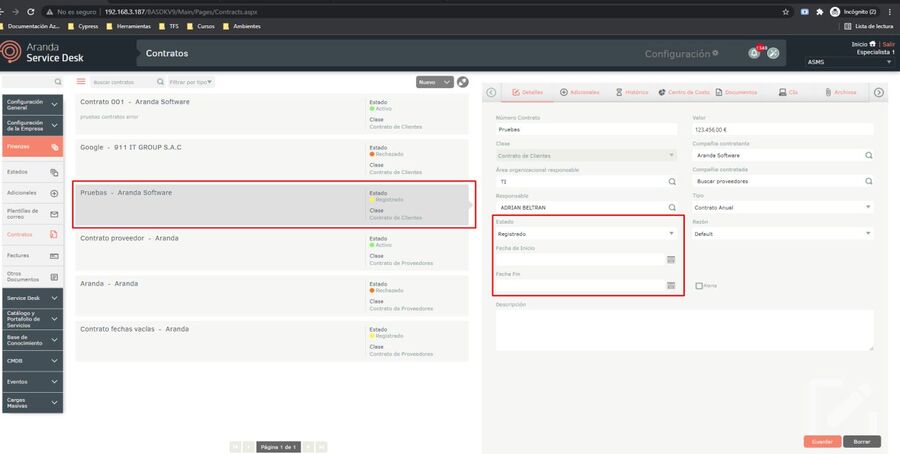Image resolution: width=900 pixels, height=454 pixels.
Task: Expand Cargas Masivas sidebar section
Action: [x=33, y=402]
